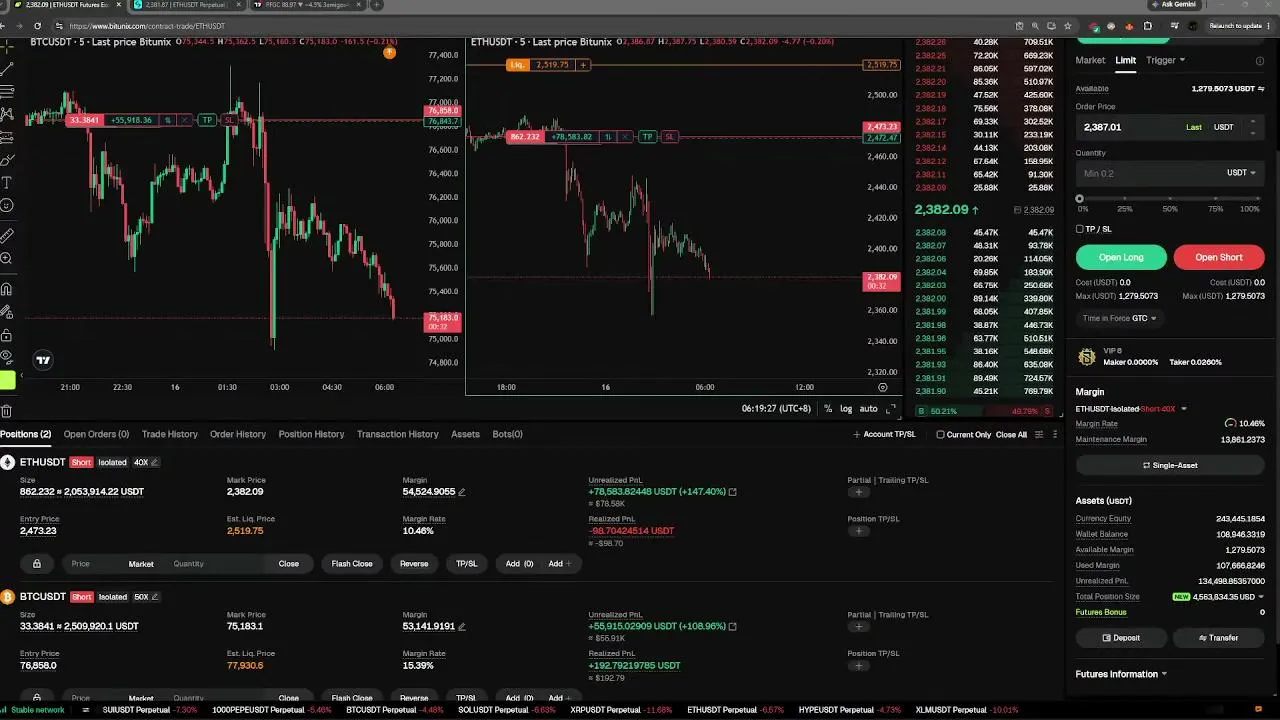This screenshot has height=720, width=1280.
Task: Open the Trigger order type dropdown
Action: (x=1165, y=60)
